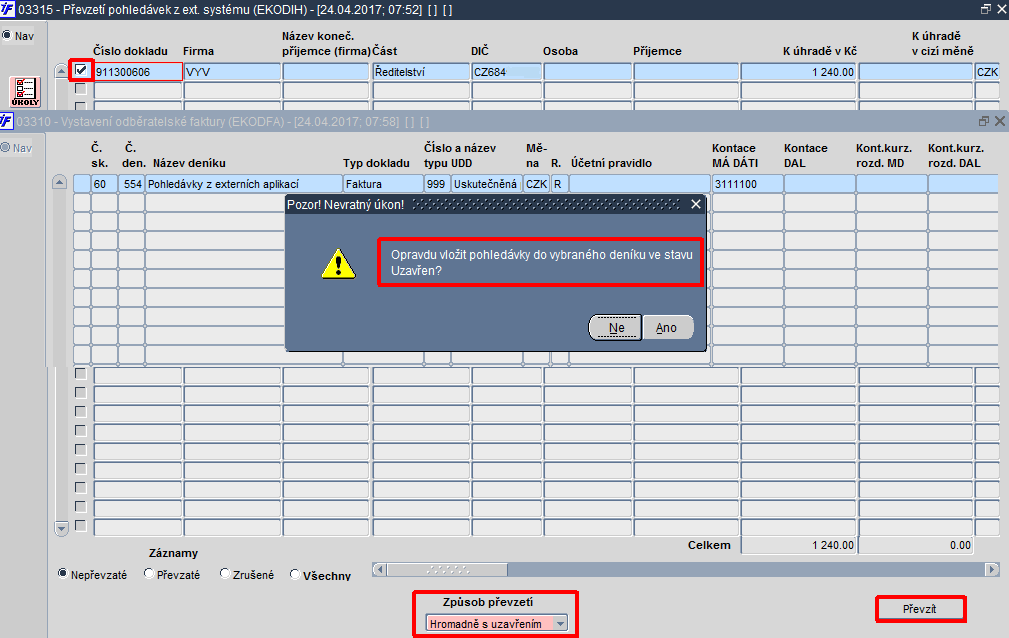Click the scroll-up arrow of the top records list
1009x638 pixels.
[62, 71]
